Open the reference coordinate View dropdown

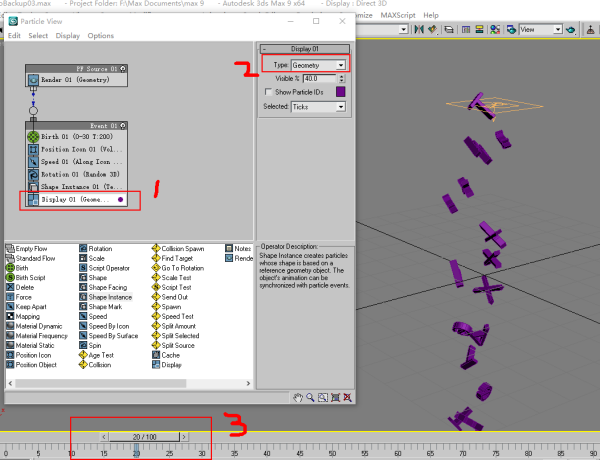coord(541,29)
